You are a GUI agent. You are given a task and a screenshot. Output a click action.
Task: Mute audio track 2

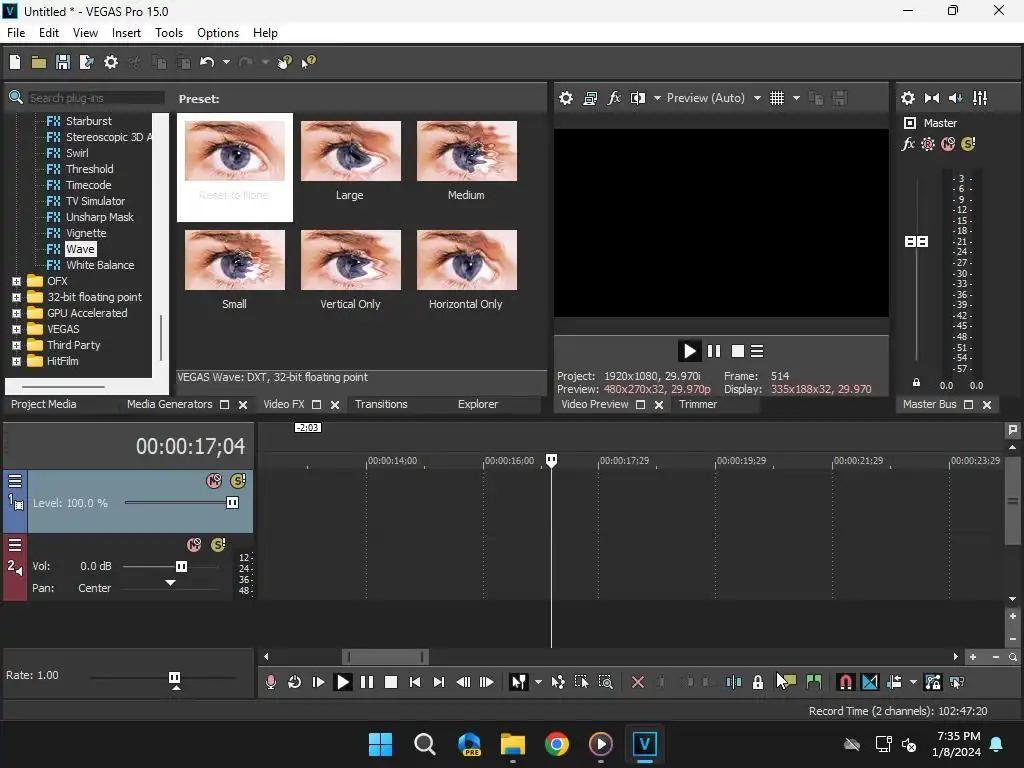(194, 545)
